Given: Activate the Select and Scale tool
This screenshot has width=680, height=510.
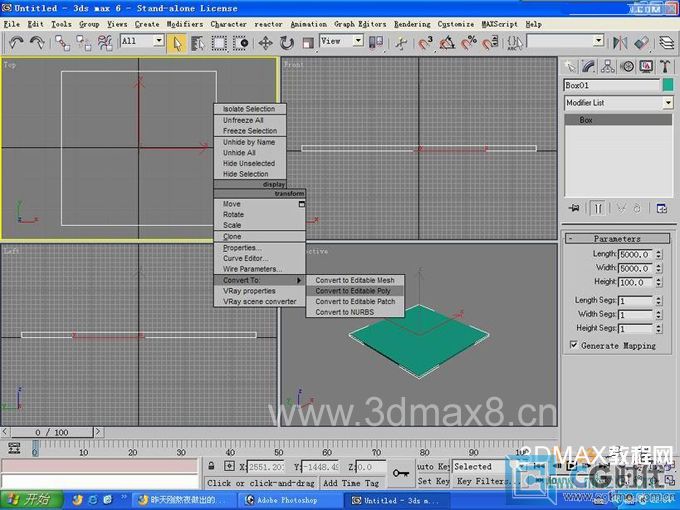Looking at the screenshot, I should point(308,42).
